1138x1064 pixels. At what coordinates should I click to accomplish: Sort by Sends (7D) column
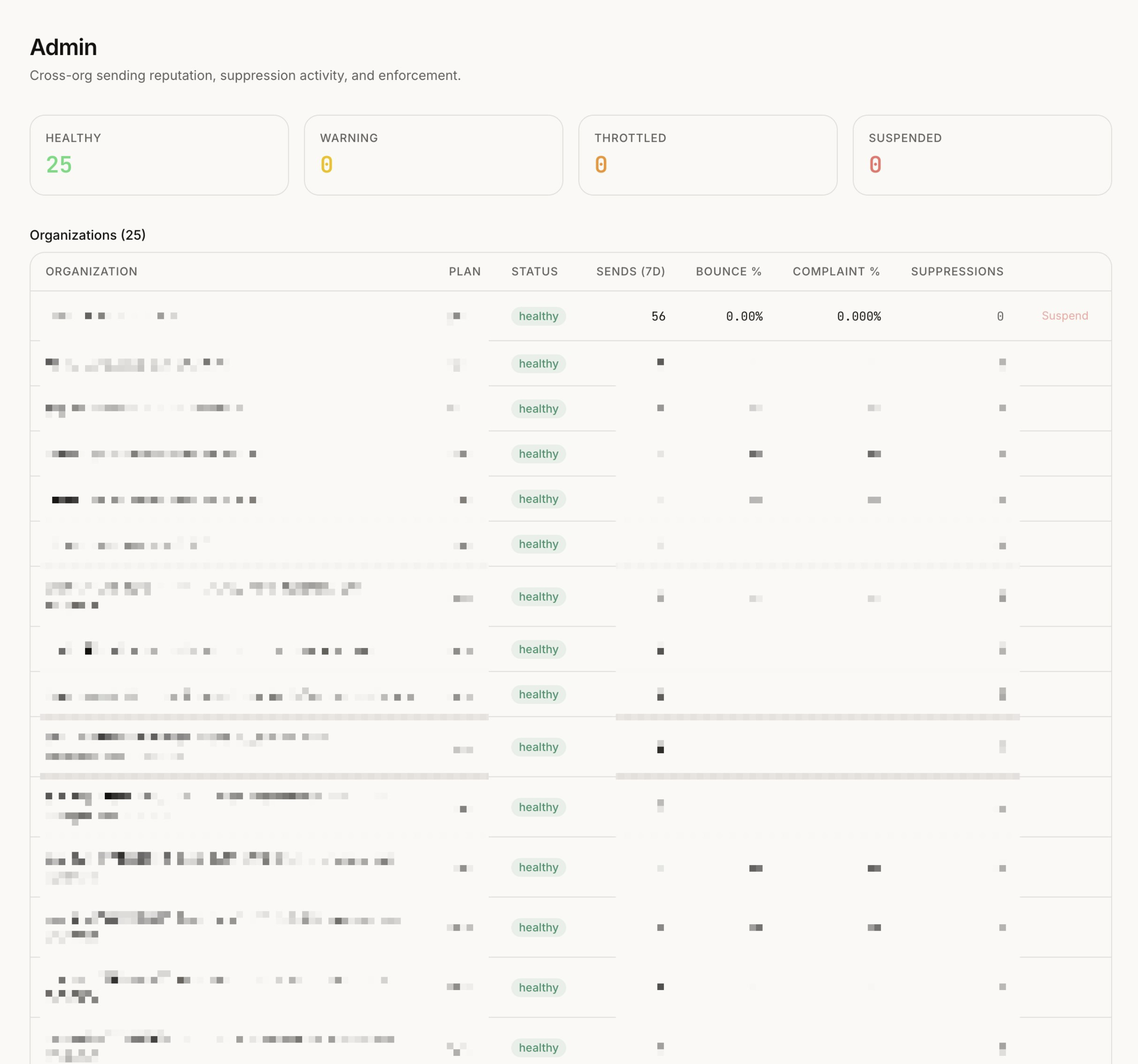pos(630,271)
